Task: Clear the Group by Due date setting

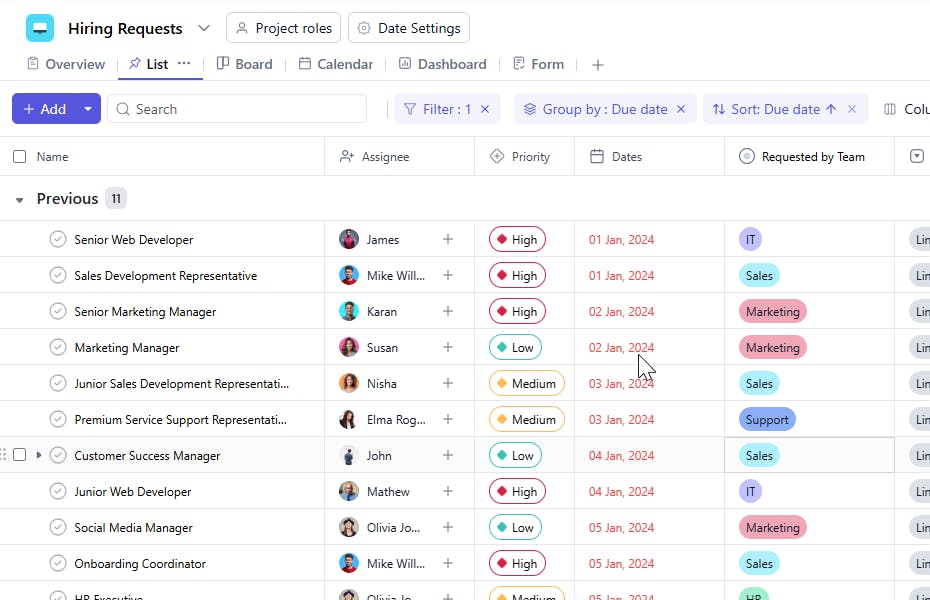Action: click(x=681, y=109)
